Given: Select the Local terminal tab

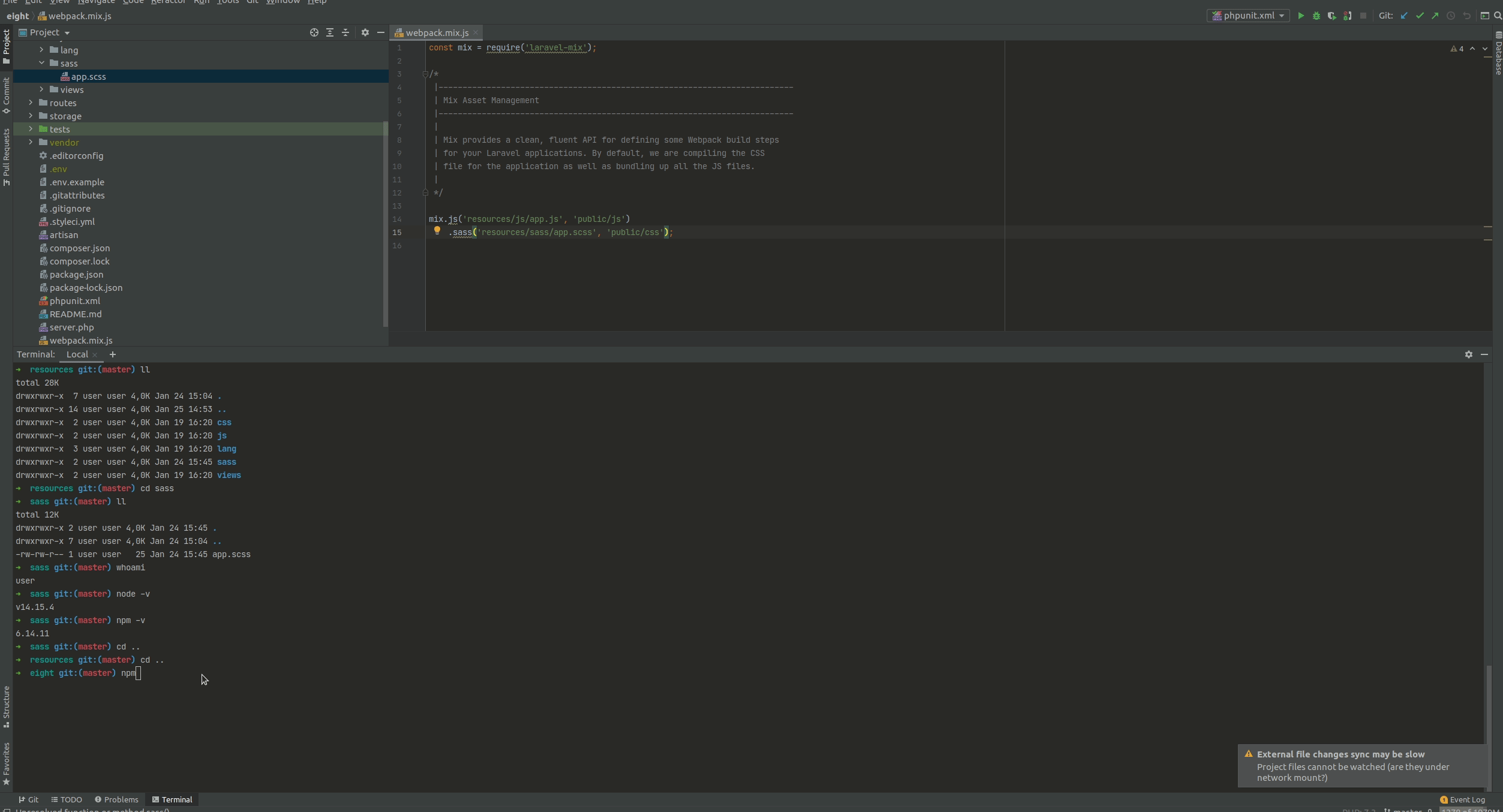Looking at the screenshot, I should [77, 354].
